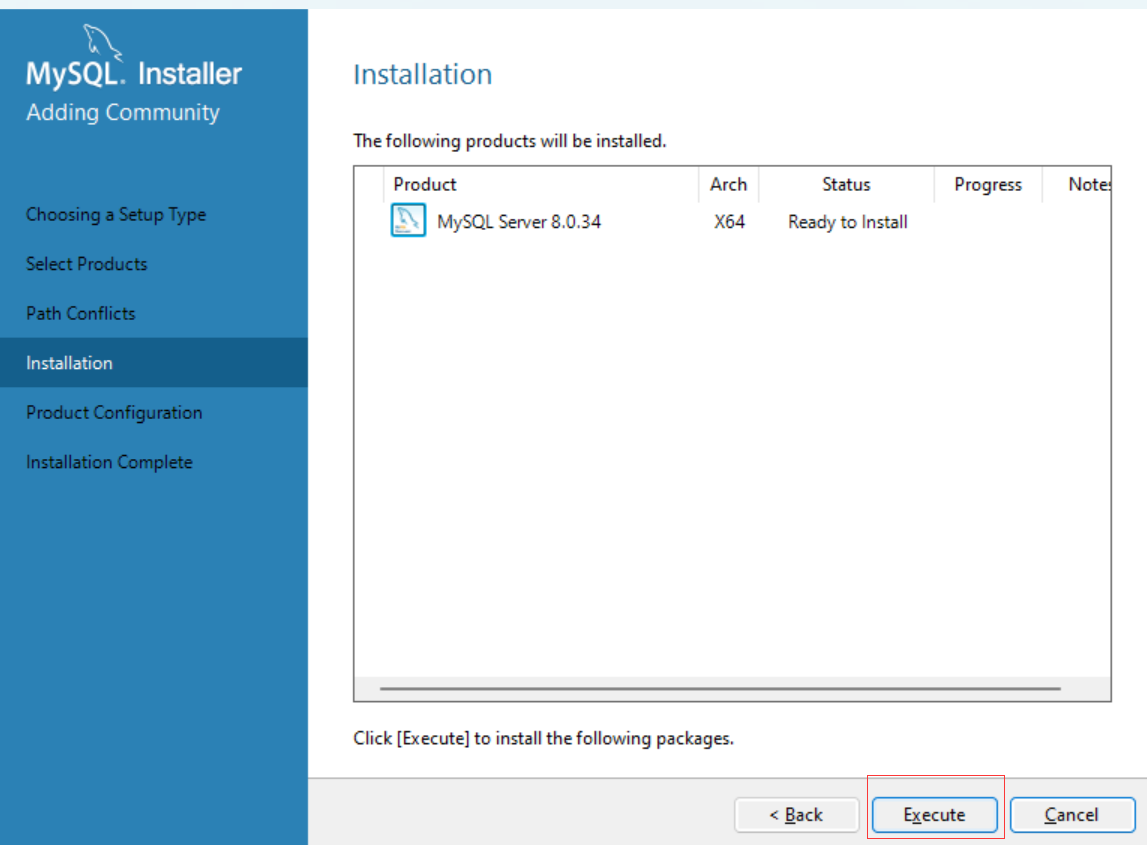This screenshot has height=845, width=1147.
Task: Click the 'Click [Execute] to install' hint text
Action: (x=544, y=738)
